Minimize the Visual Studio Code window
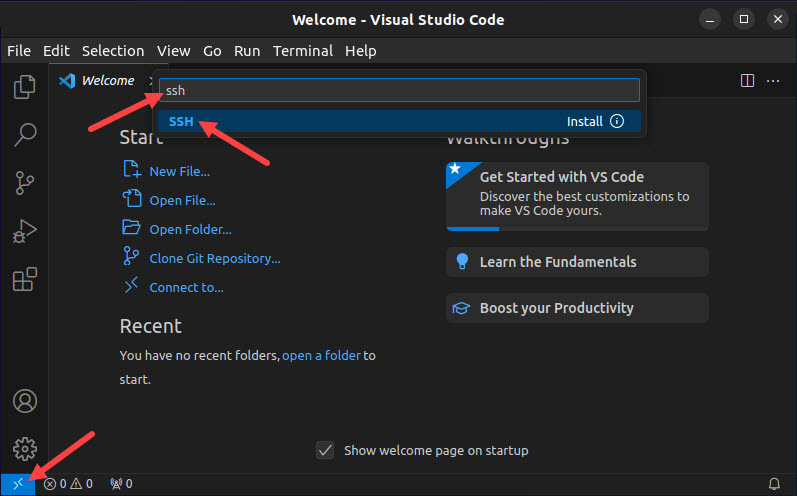The image size is (797, 496). [710, 20]
